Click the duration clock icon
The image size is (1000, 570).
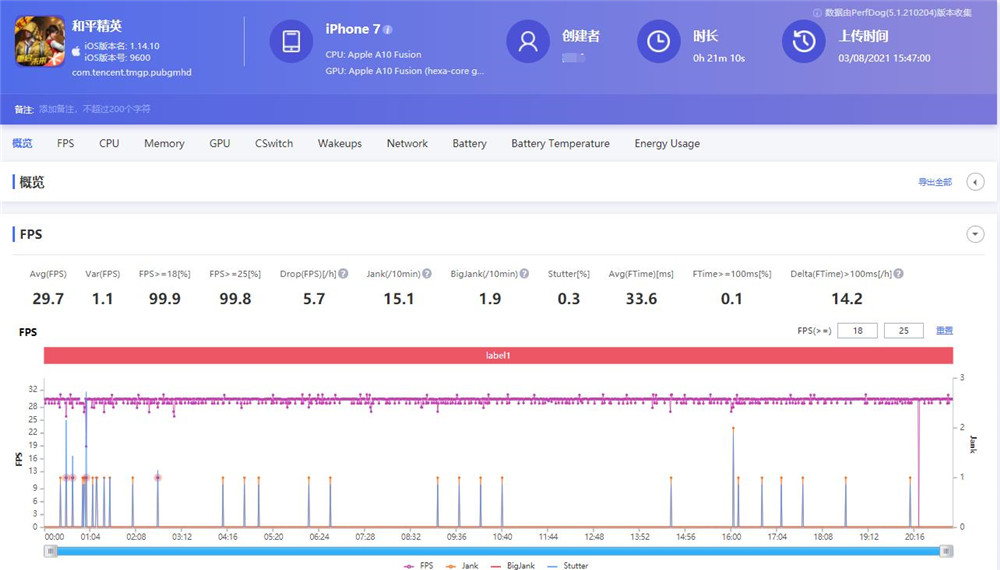tap(659, 42)
